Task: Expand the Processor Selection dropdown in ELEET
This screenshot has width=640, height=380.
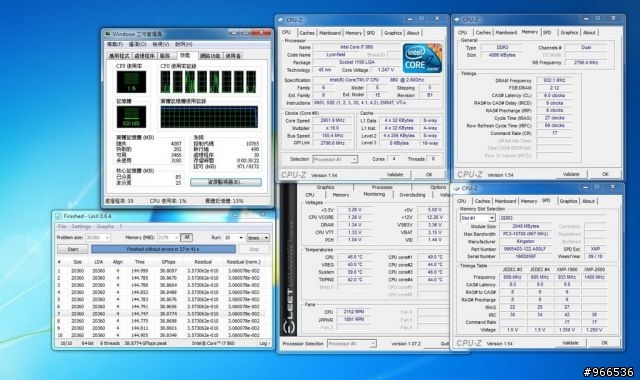Action: point(372,344)
